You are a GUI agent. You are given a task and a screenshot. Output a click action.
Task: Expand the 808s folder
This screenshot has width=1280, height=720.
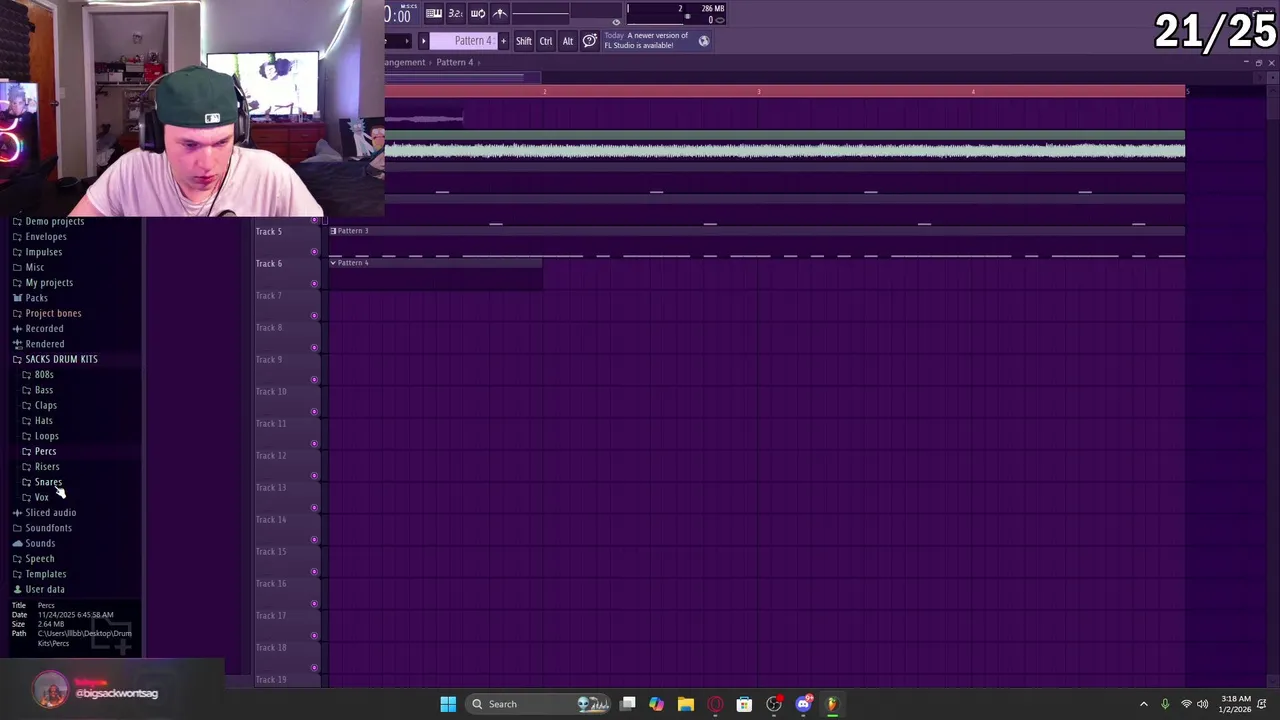38,374
